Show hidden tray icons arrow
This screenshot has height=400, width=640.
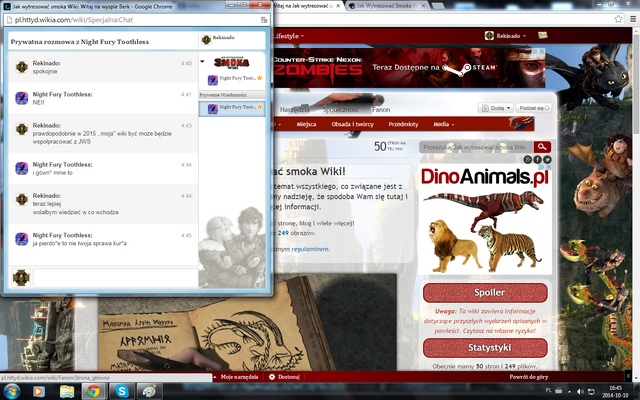click(x=571, y=392)
